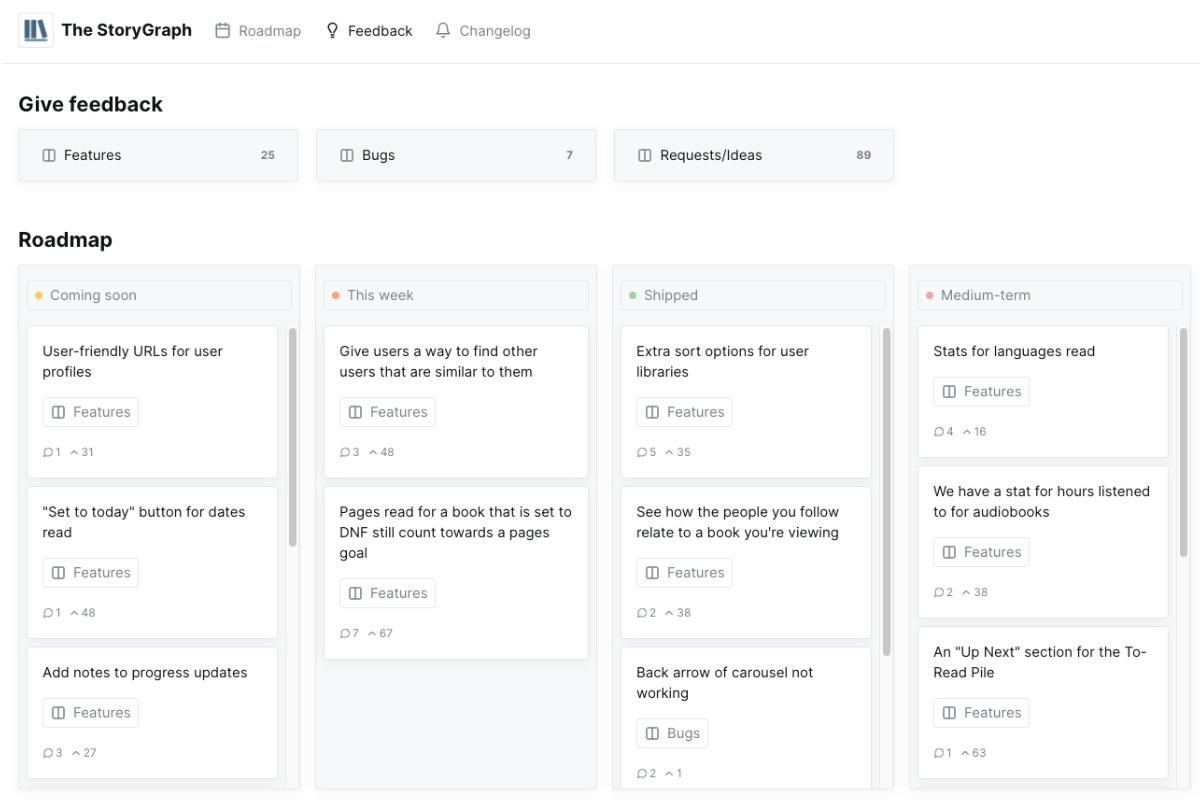Click comment icon on User-friendly URLs card
Screen dimensions: 1200x800
click(48, 452)
